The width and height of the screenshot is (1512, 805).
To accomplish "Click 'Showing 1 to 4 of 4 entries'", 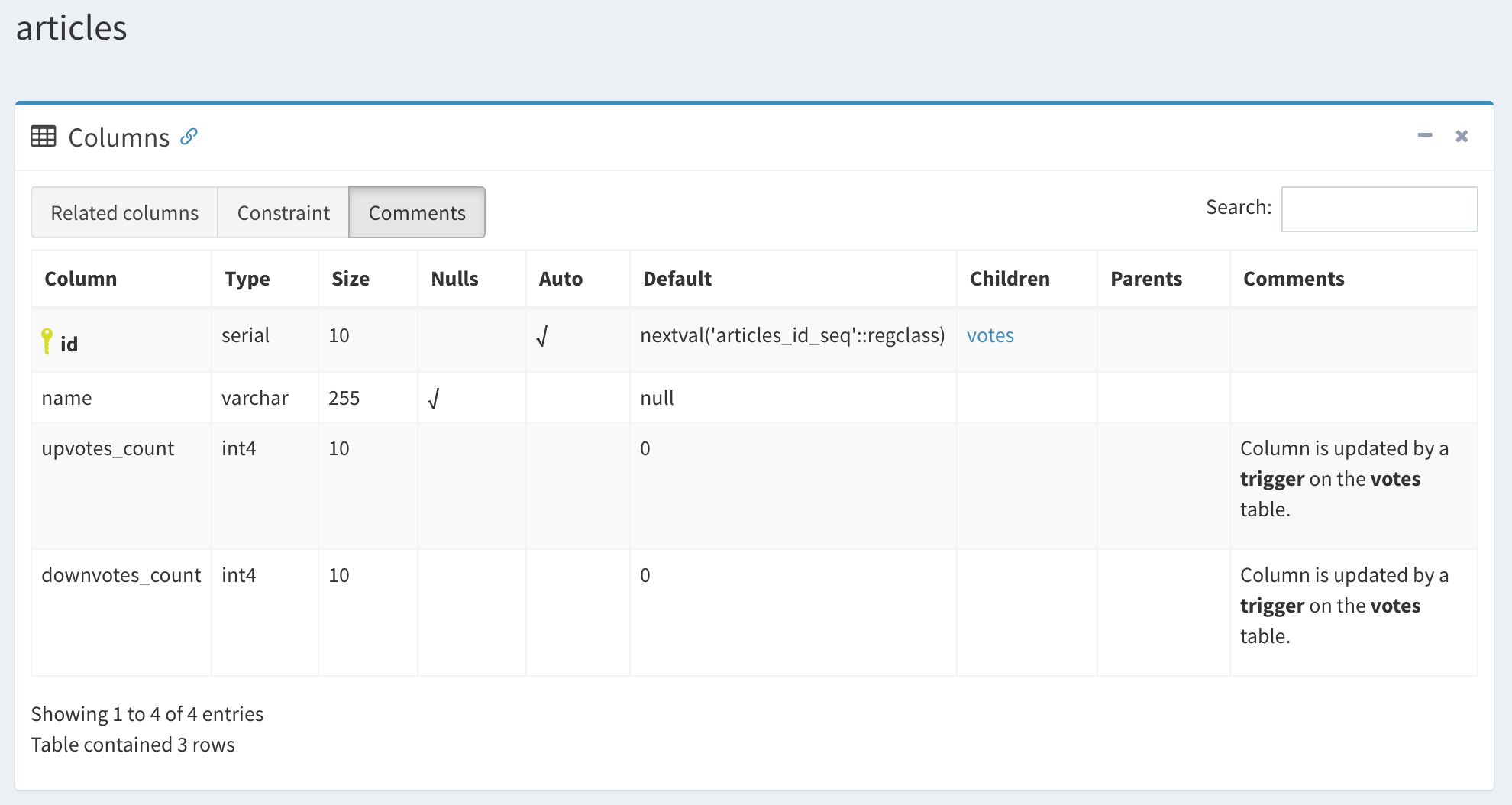I will tap(147, 714).
